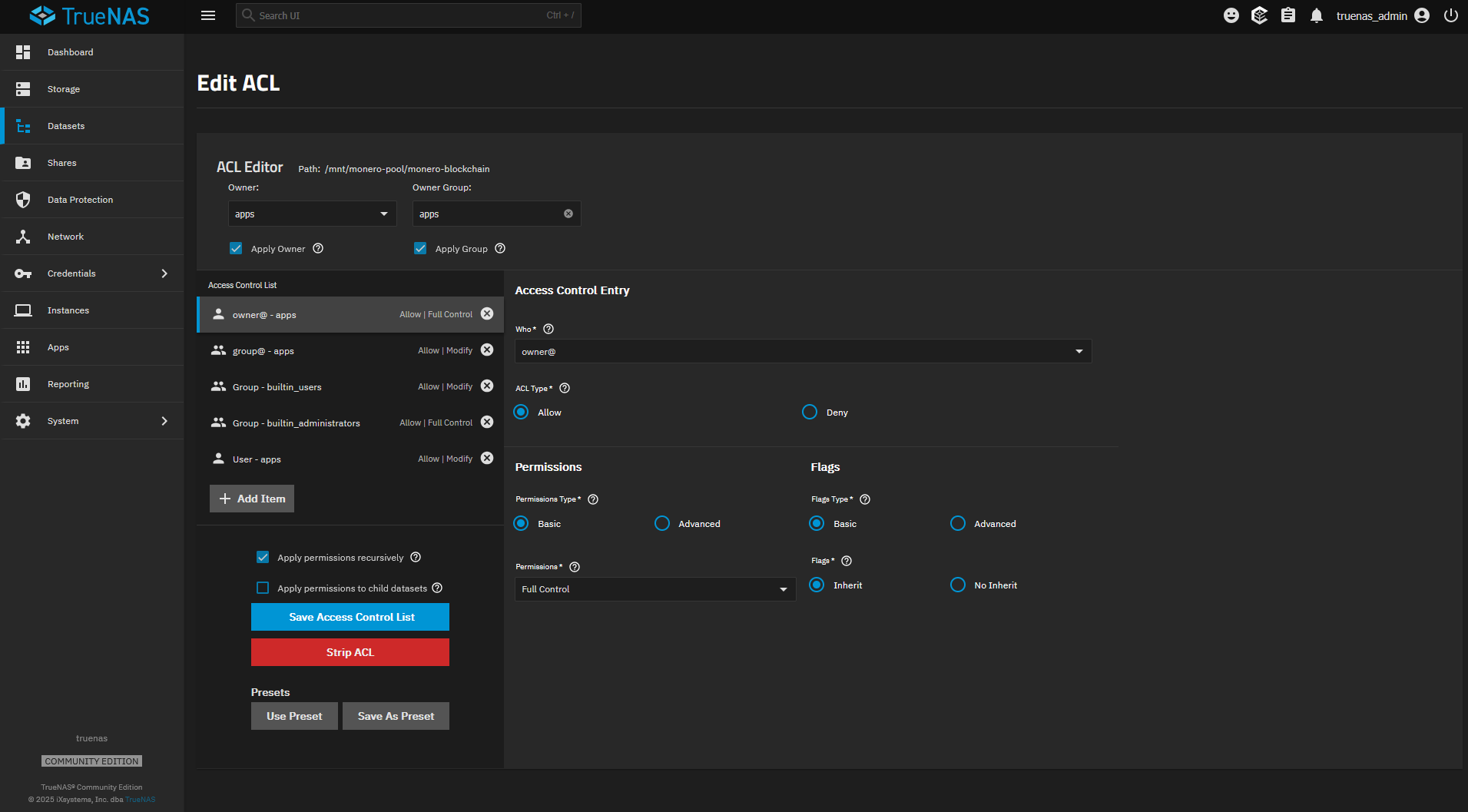Image resolution: width=1468 pixels, height=812 pixels.
Task: Click the jobs clipboard icon in the header
Action: 1288,15
